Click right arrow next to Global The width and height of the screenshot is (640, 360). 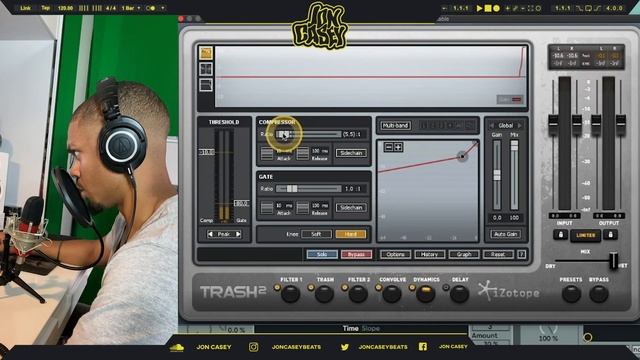520,126
